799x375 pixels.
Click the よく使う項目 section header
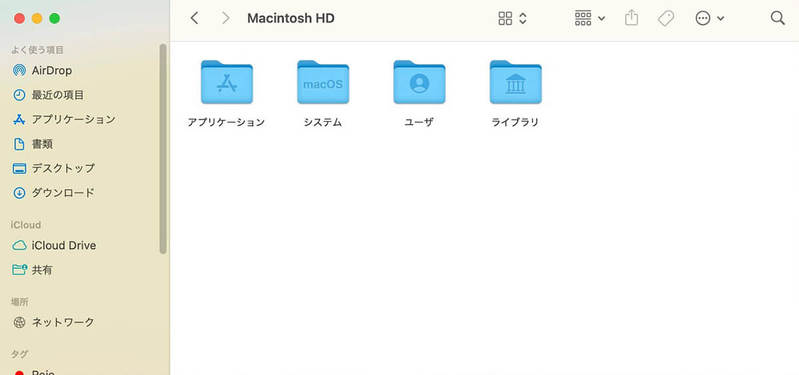coord(37,50)
